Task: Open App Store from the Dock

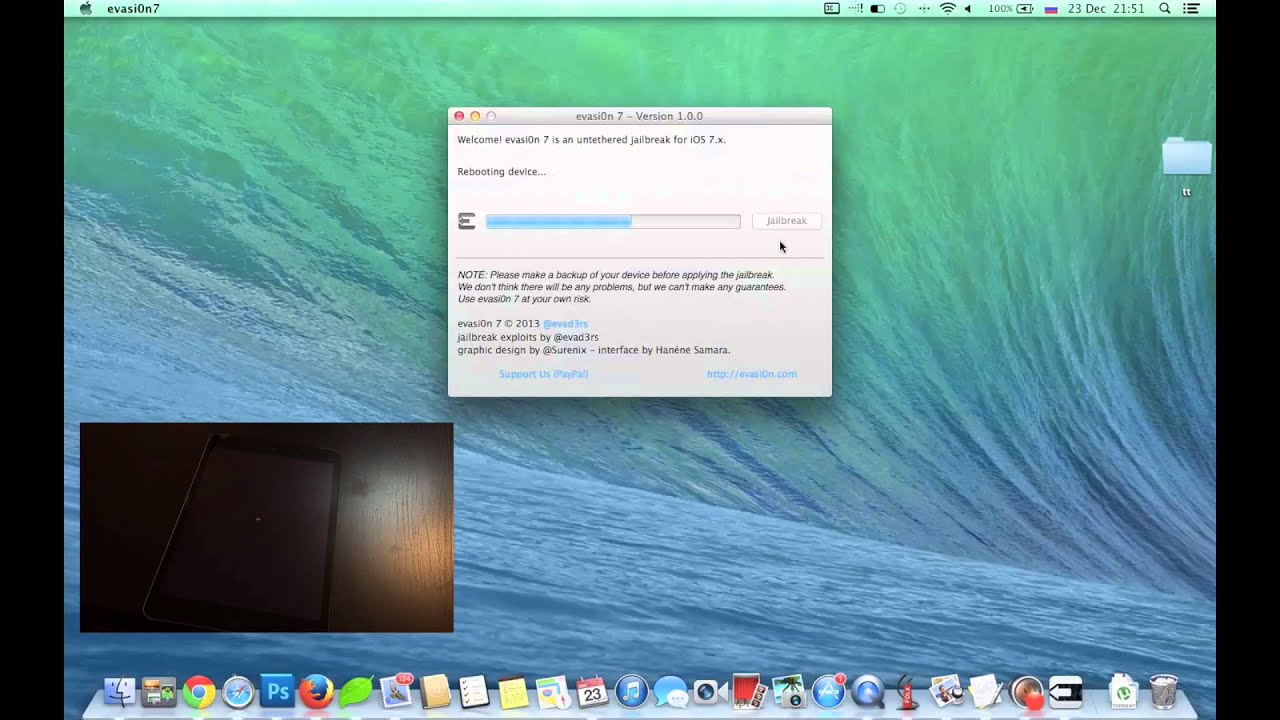Action: pos(829,691)
